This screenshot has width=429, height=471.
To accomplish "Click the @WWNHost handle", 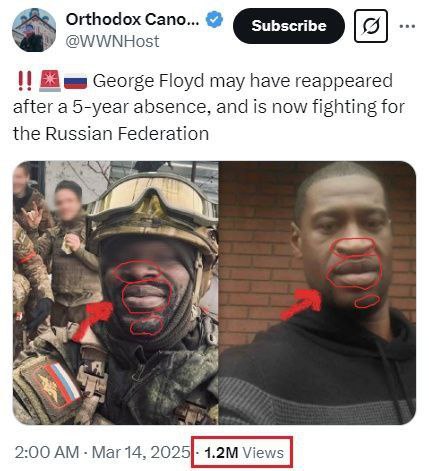I will click(112, 41).
